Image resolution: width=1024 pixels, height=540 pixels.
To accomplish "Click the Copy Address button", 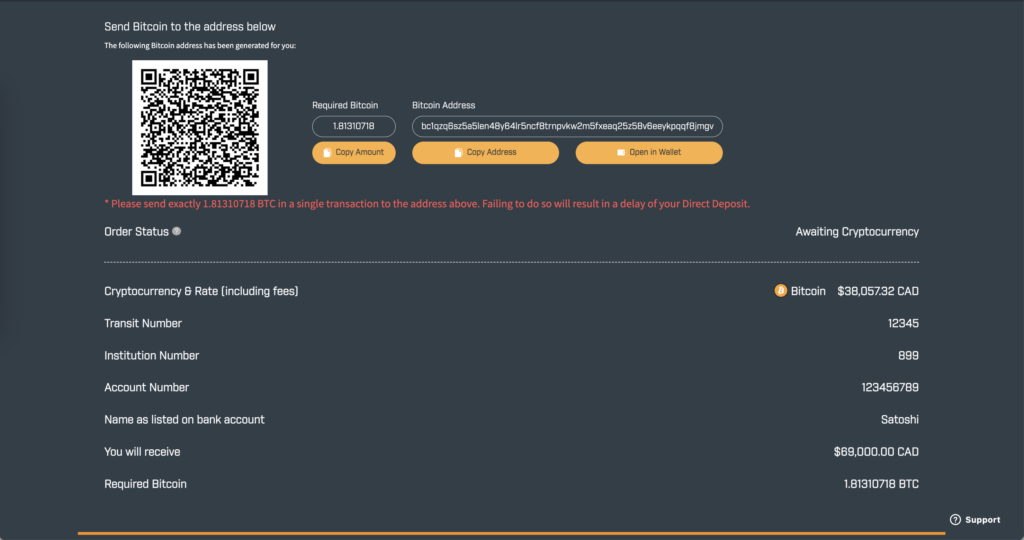I will point(485,152).
